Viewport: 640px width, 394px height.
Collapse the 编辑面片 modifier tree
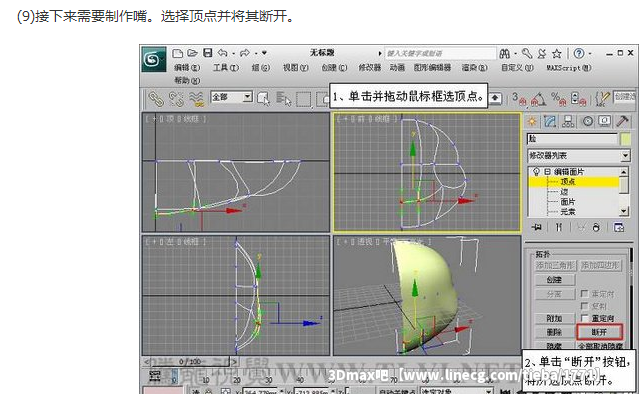click(547, 171)
